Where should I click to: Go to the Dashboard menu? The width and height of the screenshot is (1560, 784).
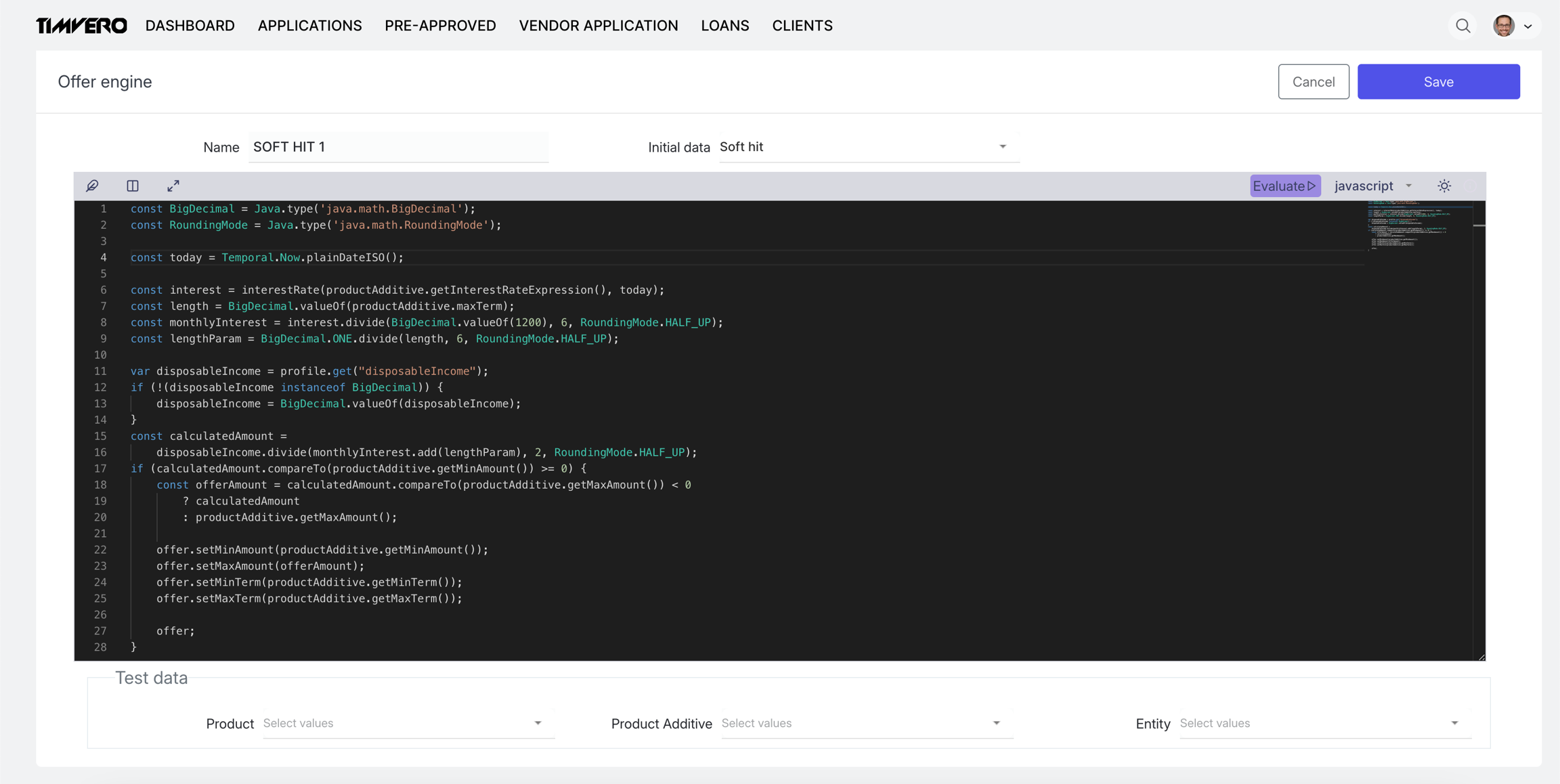[190, 26]
